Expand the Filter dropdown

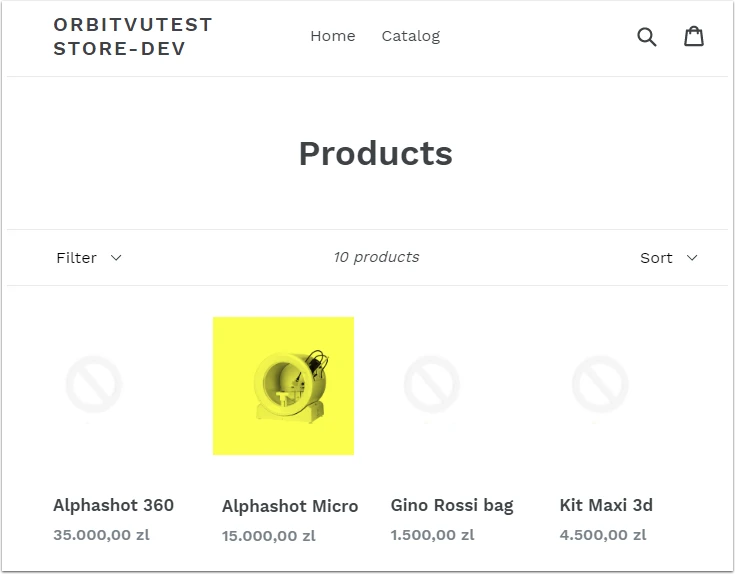89,258
